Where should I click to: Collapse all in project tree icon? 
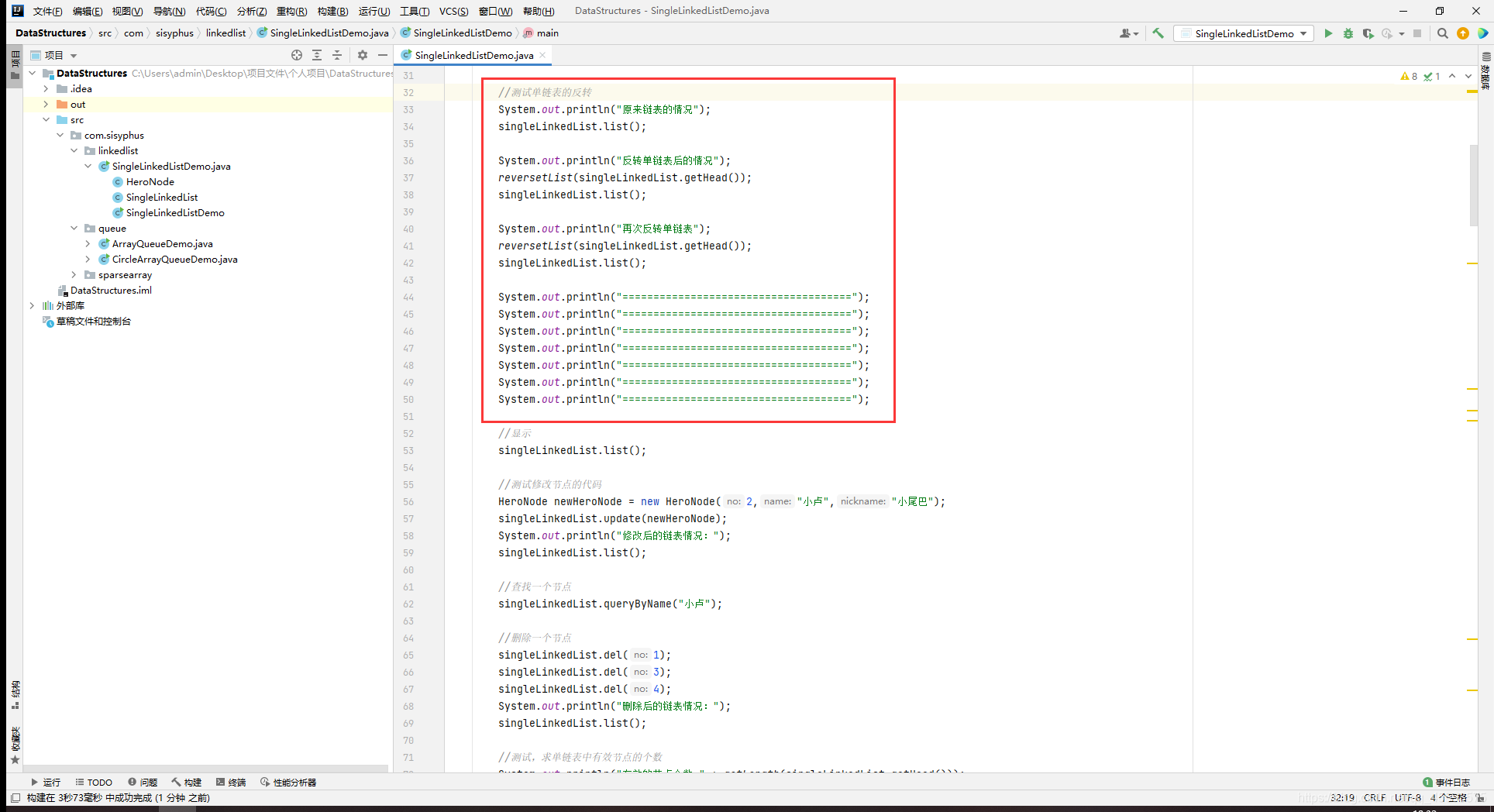click(337, 55)
